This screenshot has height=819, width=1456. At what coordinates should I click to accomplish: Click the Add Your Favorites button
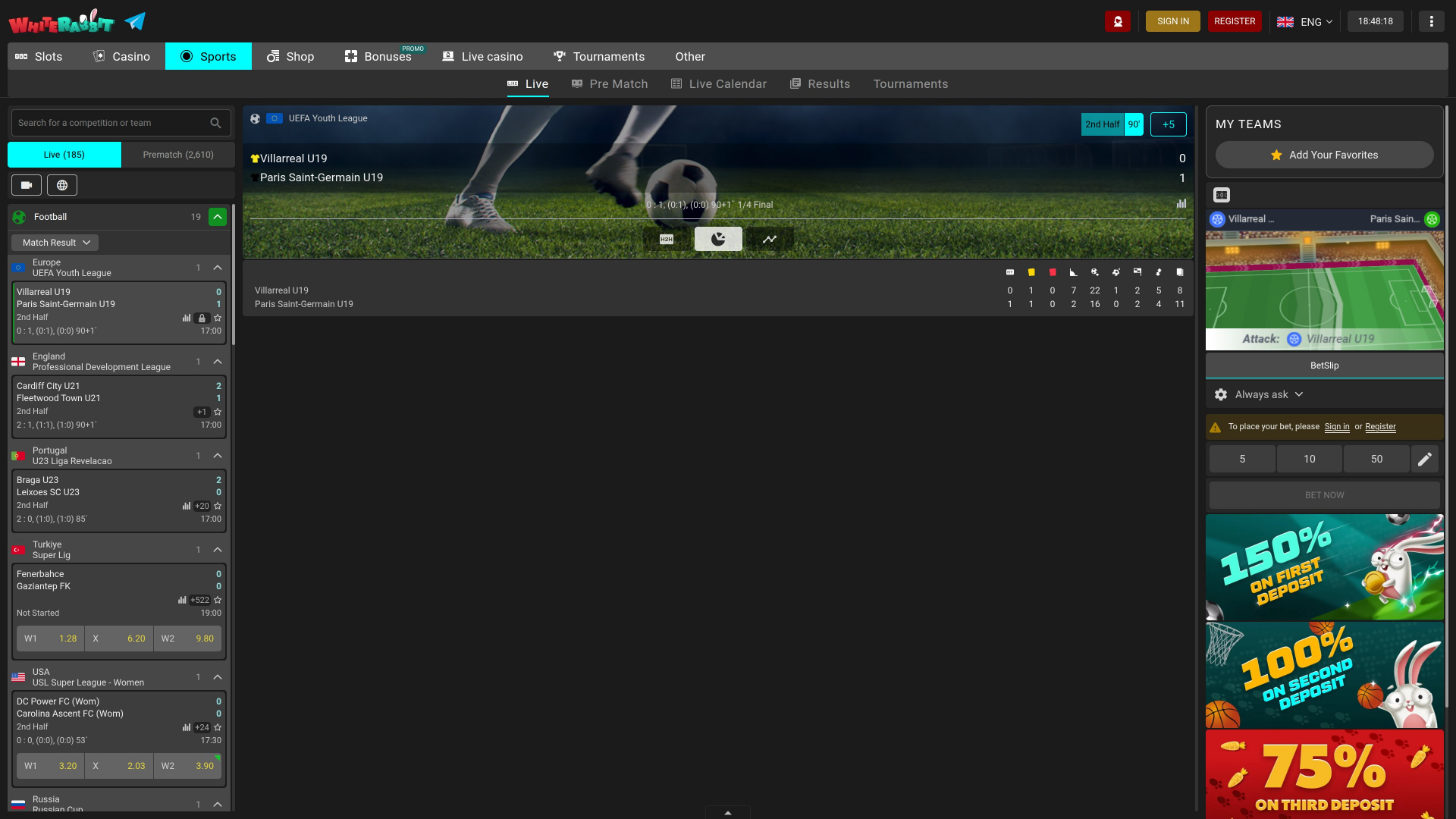(1324, 155)
